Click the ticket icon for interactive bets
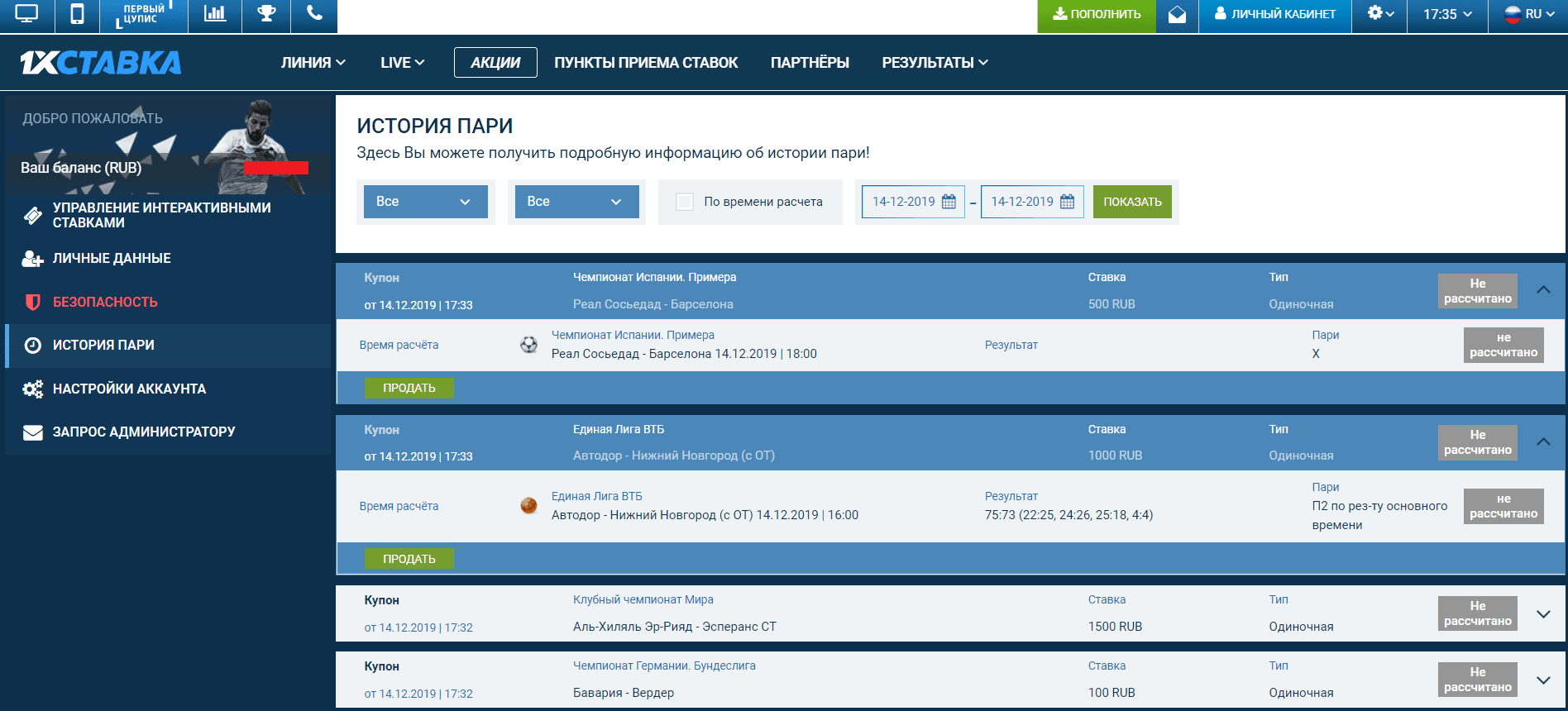 point(33,215)
